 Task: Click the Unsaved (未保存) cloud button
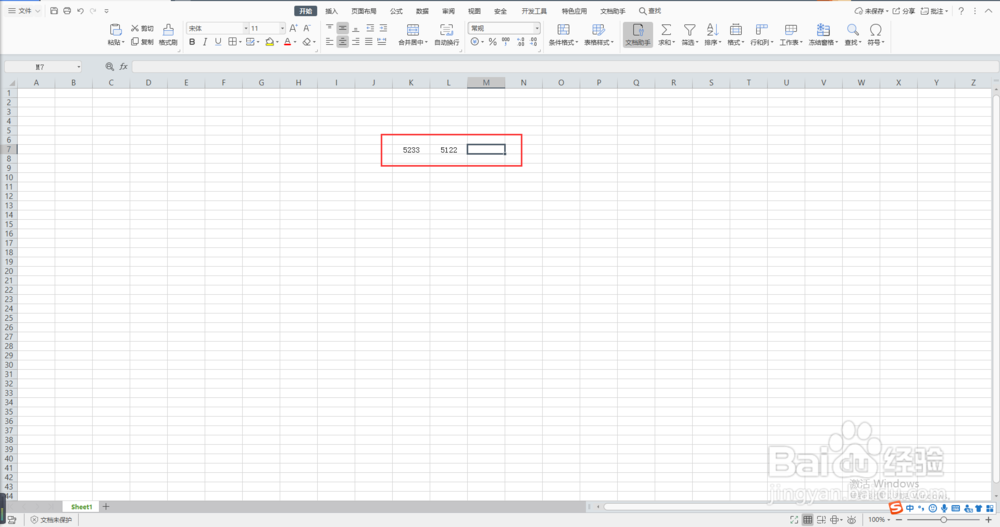tap(871, 11)
